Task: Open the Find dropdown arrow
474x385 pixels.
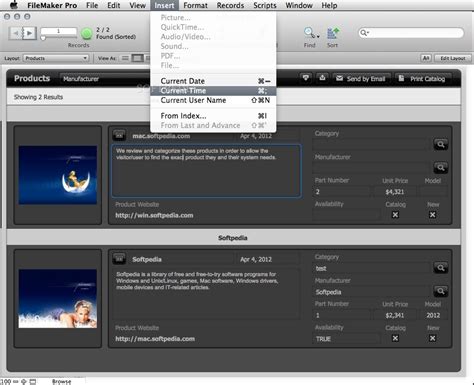Action: pos(318,36)
